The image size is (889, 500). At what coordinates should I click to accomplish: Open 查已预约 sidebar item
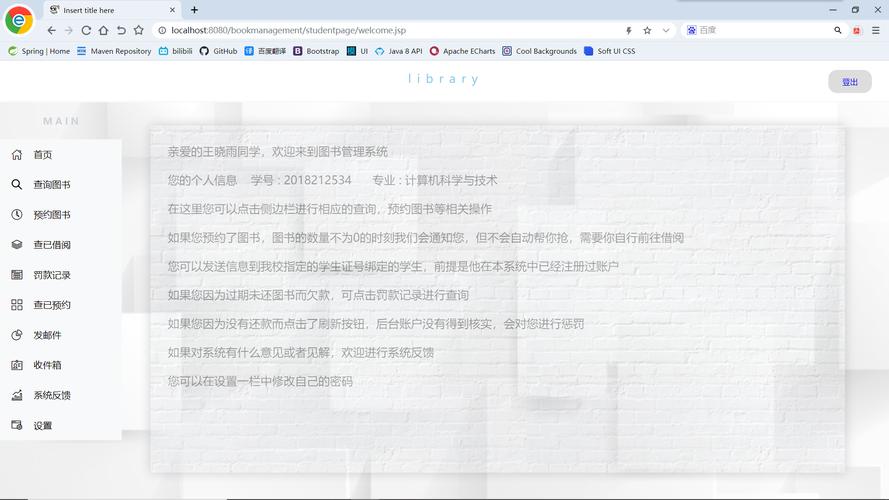pyautogui.click(x=61, y=305)
